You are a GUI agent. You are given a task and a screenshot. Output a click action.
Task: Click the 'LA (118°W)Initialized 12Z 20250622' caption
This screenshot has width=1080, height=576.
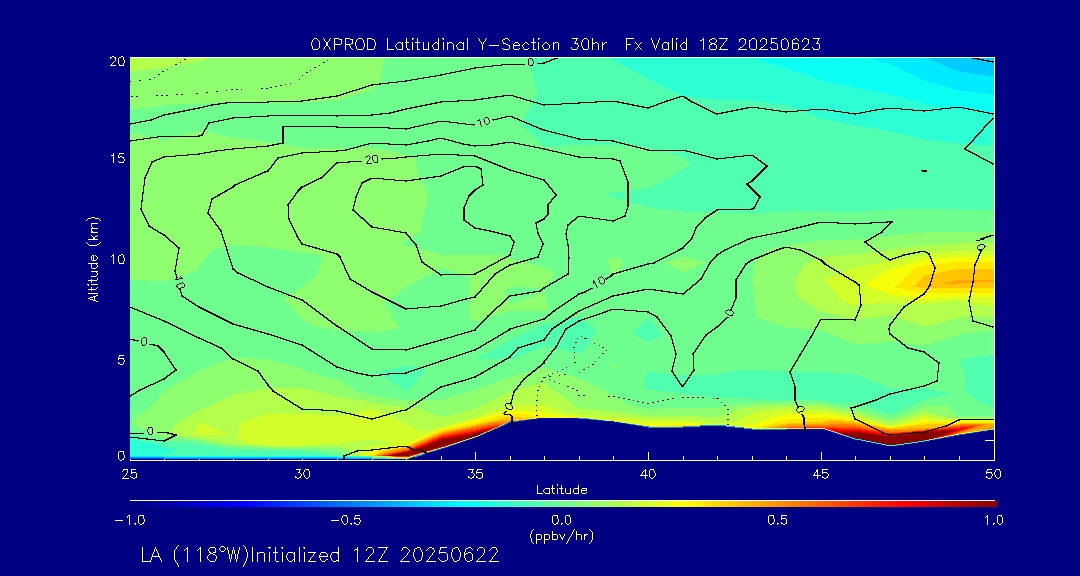coord(320,555)
